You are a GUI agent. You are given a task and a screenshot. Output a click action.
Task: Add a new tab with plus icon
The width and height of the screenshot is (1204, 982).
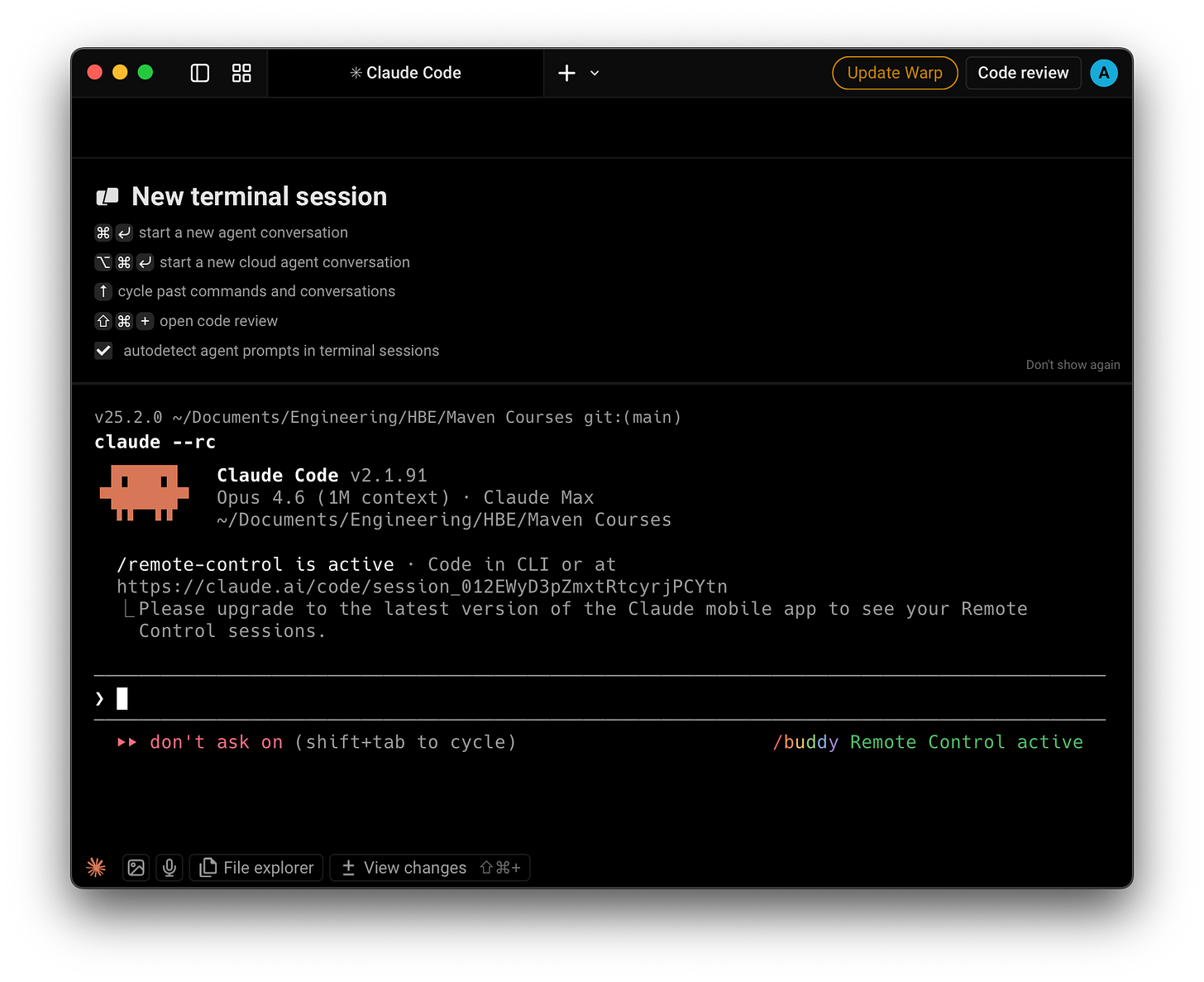(566, 73)
